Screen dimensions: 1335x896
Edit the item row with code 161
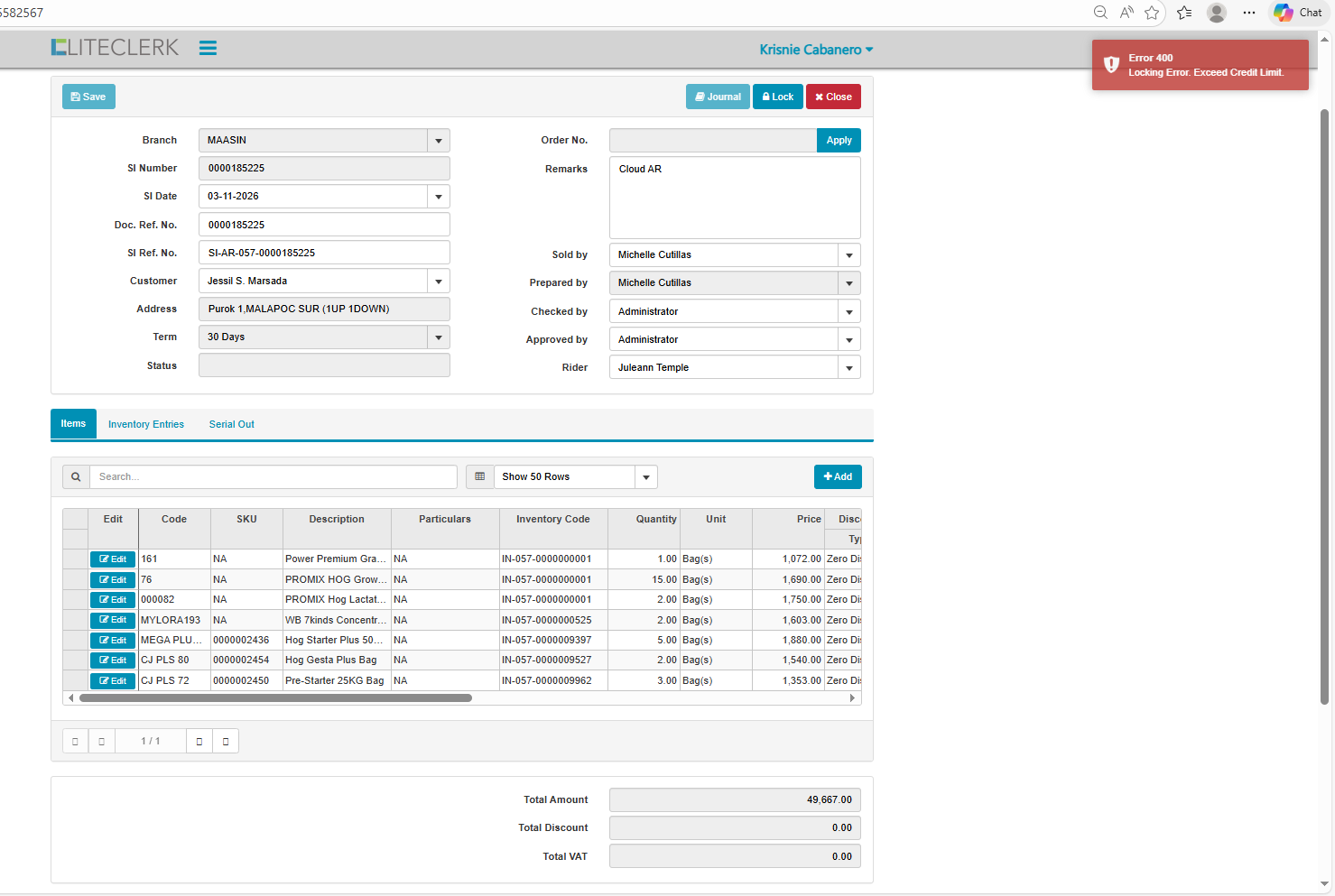[x=113, y=559]
